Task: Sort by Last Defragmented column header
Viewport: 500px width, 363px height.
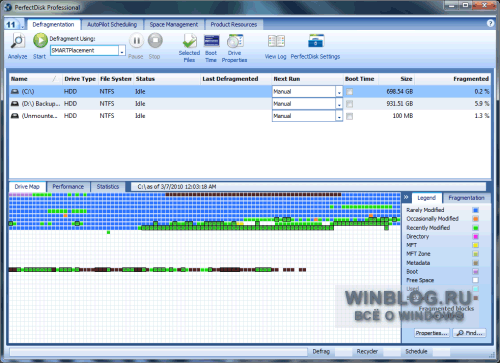Action: click(x=236, y=79)
